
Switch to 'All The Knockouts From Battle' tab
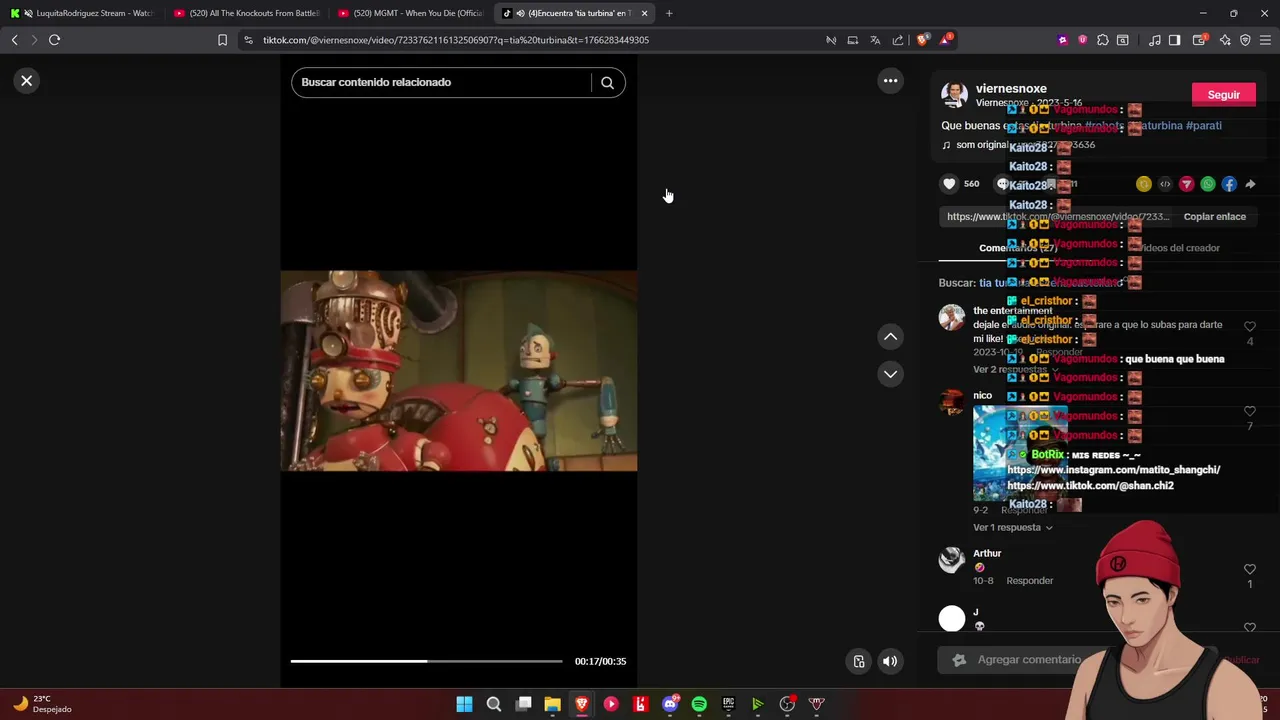coord(246,13)
